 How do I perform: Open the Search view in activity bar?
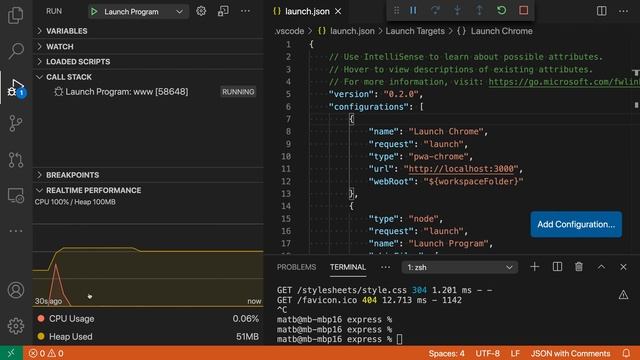16,51
